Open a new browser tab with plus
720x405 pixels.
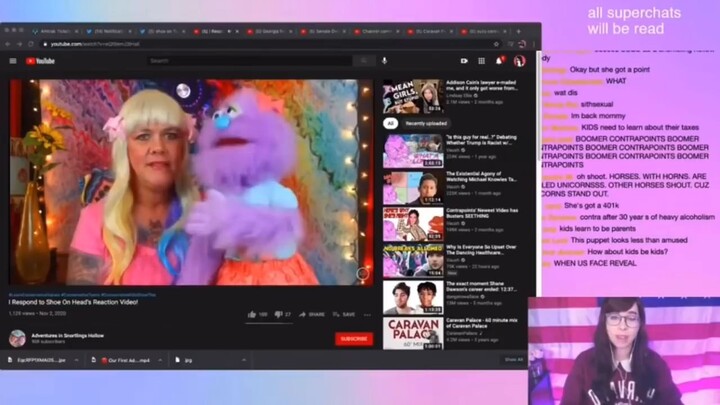(518, 31)
